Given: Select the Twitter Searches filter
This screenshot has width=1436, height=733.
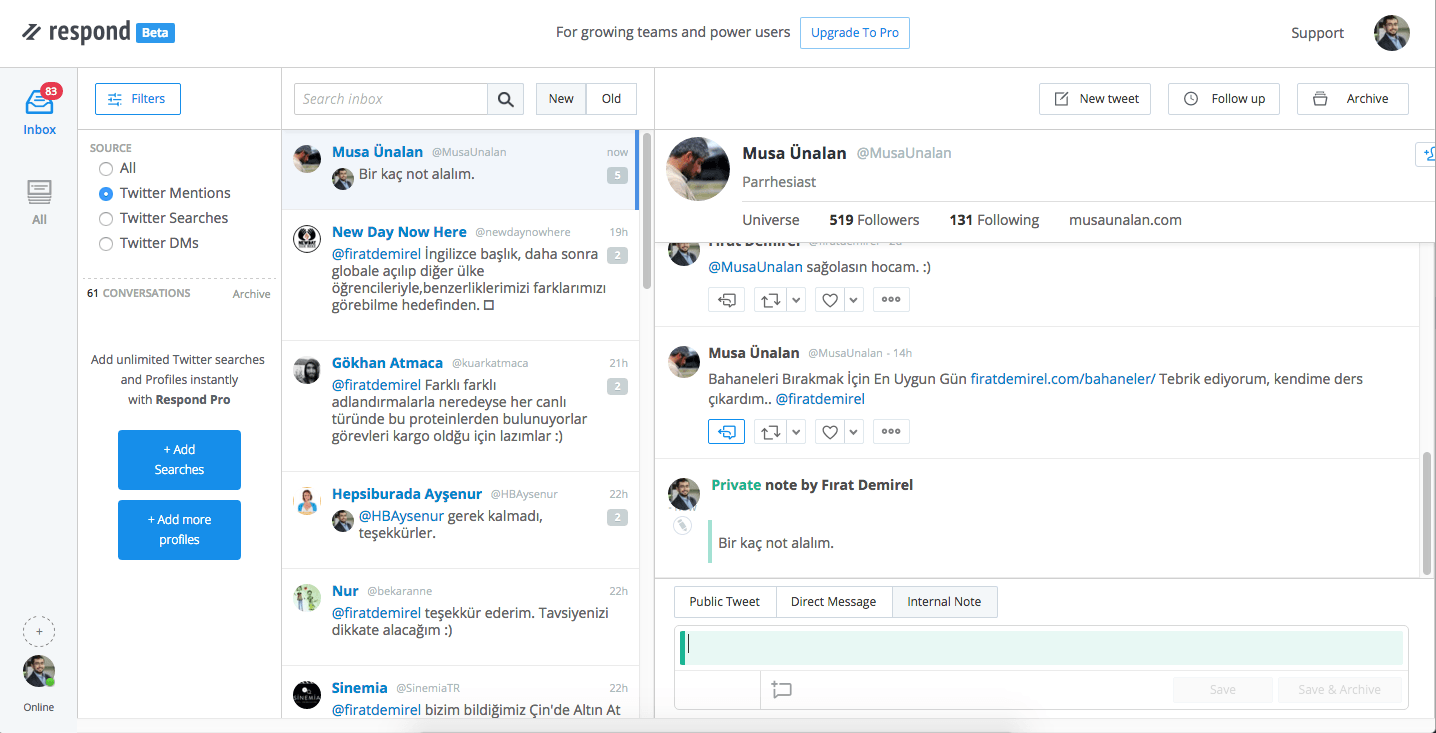Looking at the screenshot, I should tap(106, 218).
